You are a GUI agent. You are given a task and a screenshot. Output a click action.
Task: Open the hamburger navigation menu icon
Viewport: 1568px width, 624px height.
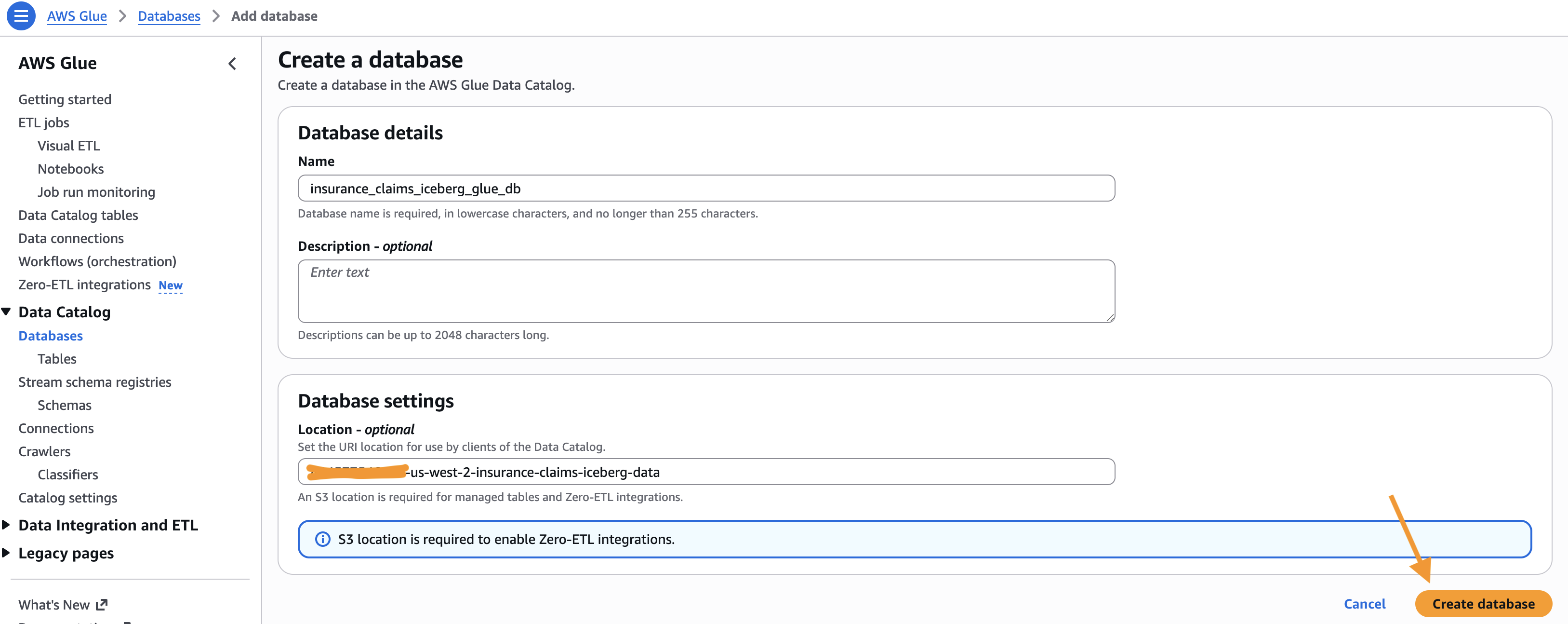21,16
